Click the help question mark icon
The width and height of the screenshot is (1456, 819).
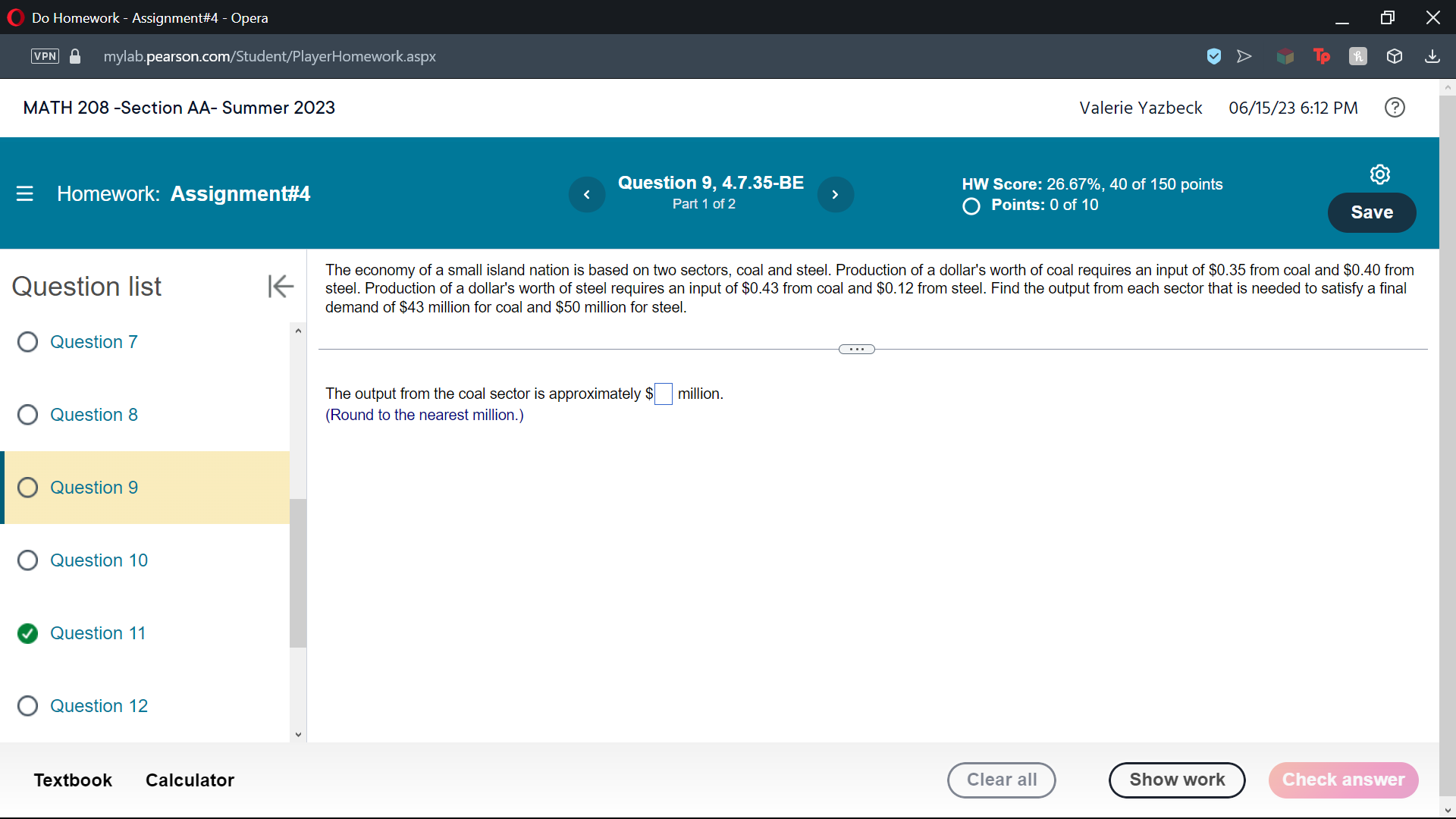pos(1395,108)
